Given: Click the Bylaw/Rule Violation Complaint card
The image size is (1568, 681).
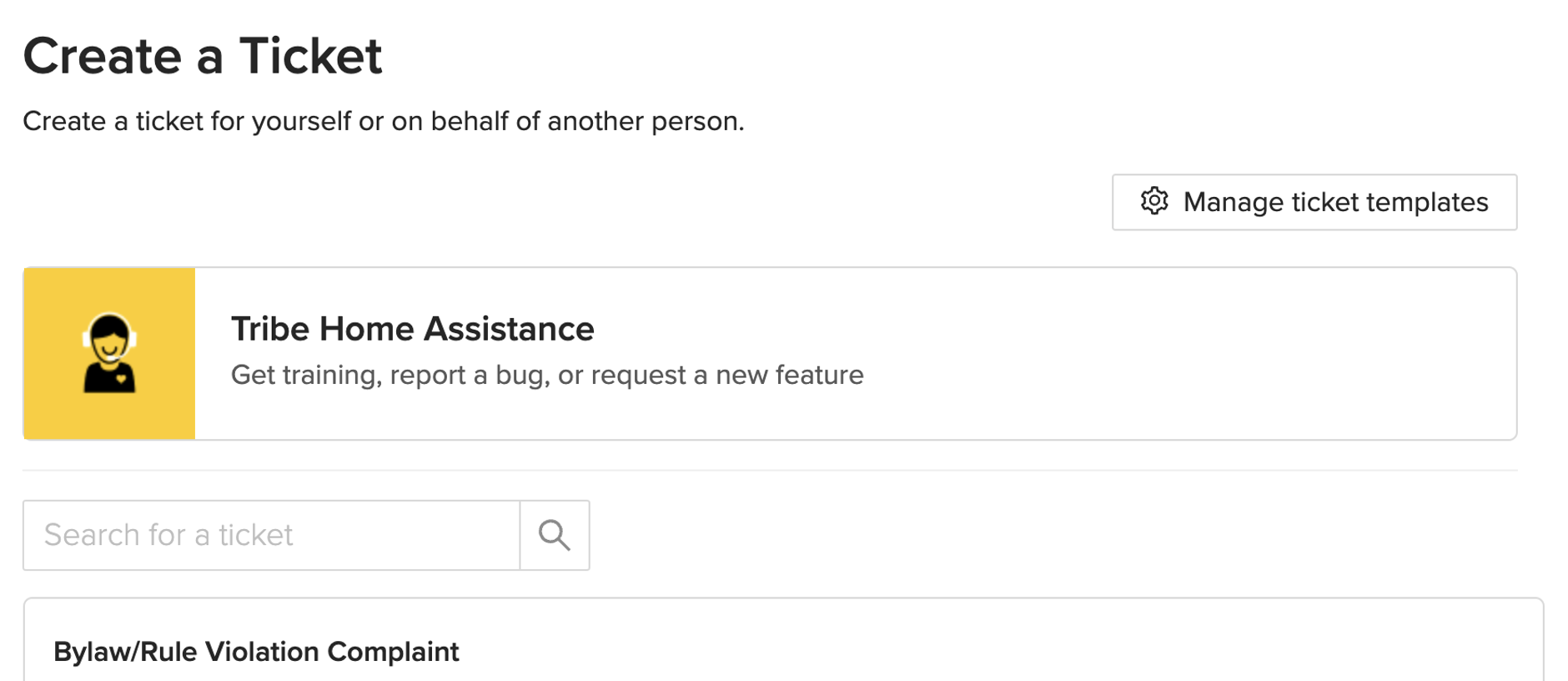Looking at the screenshot, I should coord(783,640).
